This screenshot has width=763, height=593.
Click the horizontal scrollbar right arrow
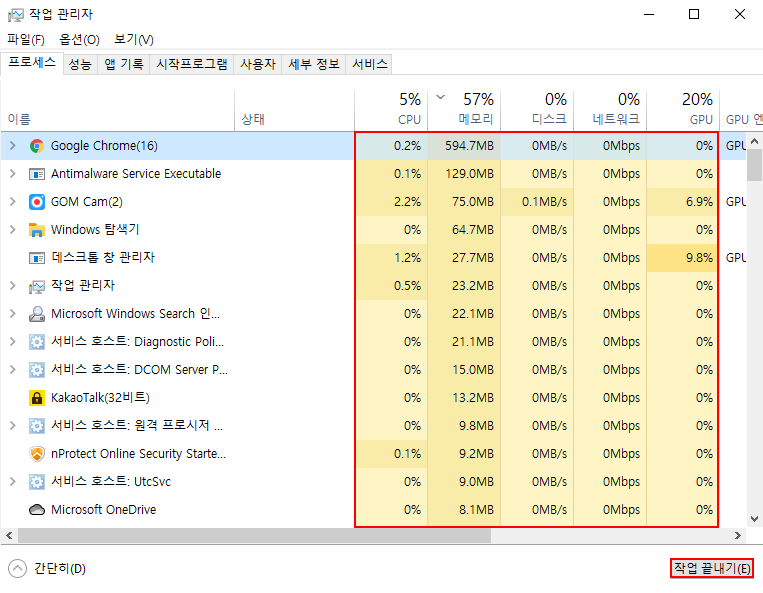coord(738,536)
